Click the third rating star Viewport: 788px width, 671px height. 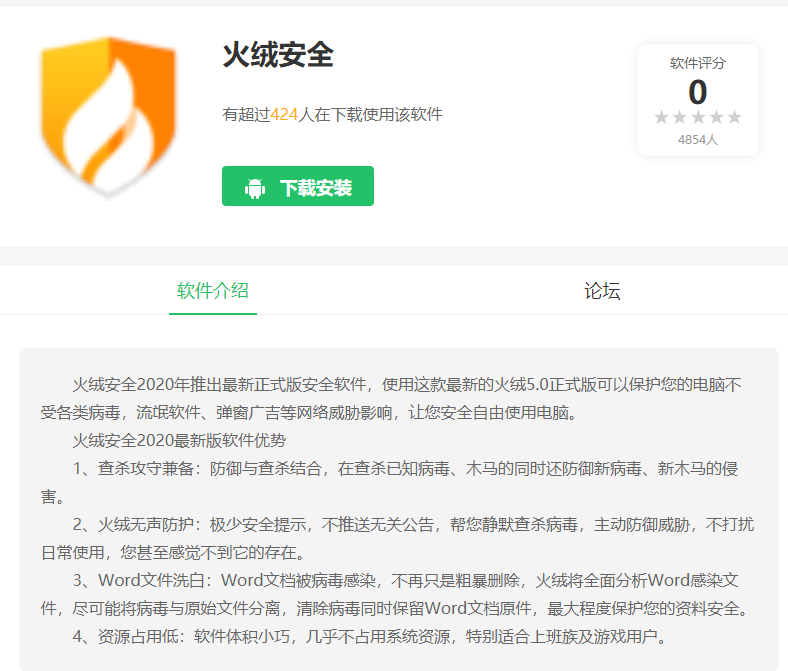[698, 117]
